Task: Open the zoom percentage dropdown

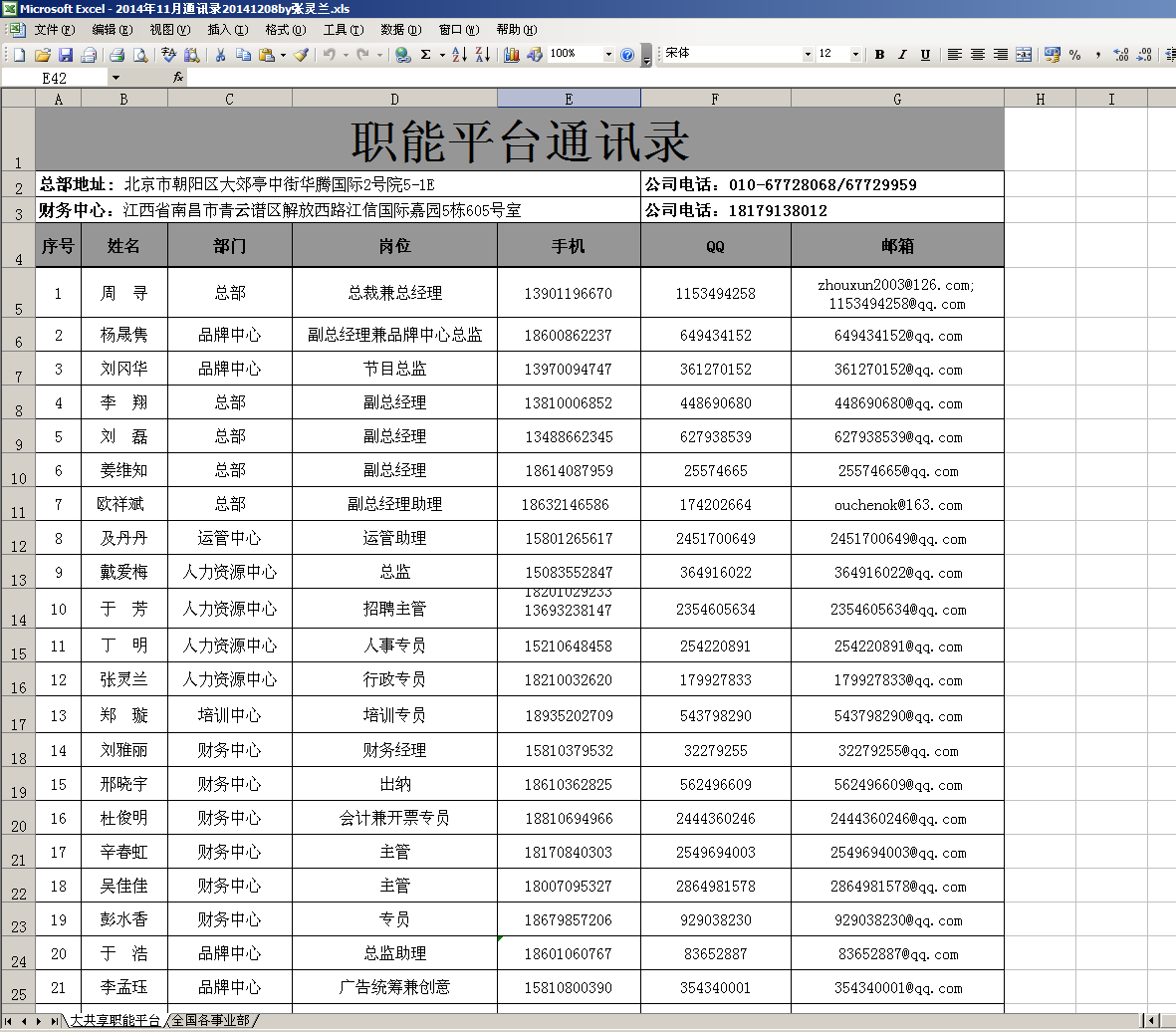Action: 609,54
